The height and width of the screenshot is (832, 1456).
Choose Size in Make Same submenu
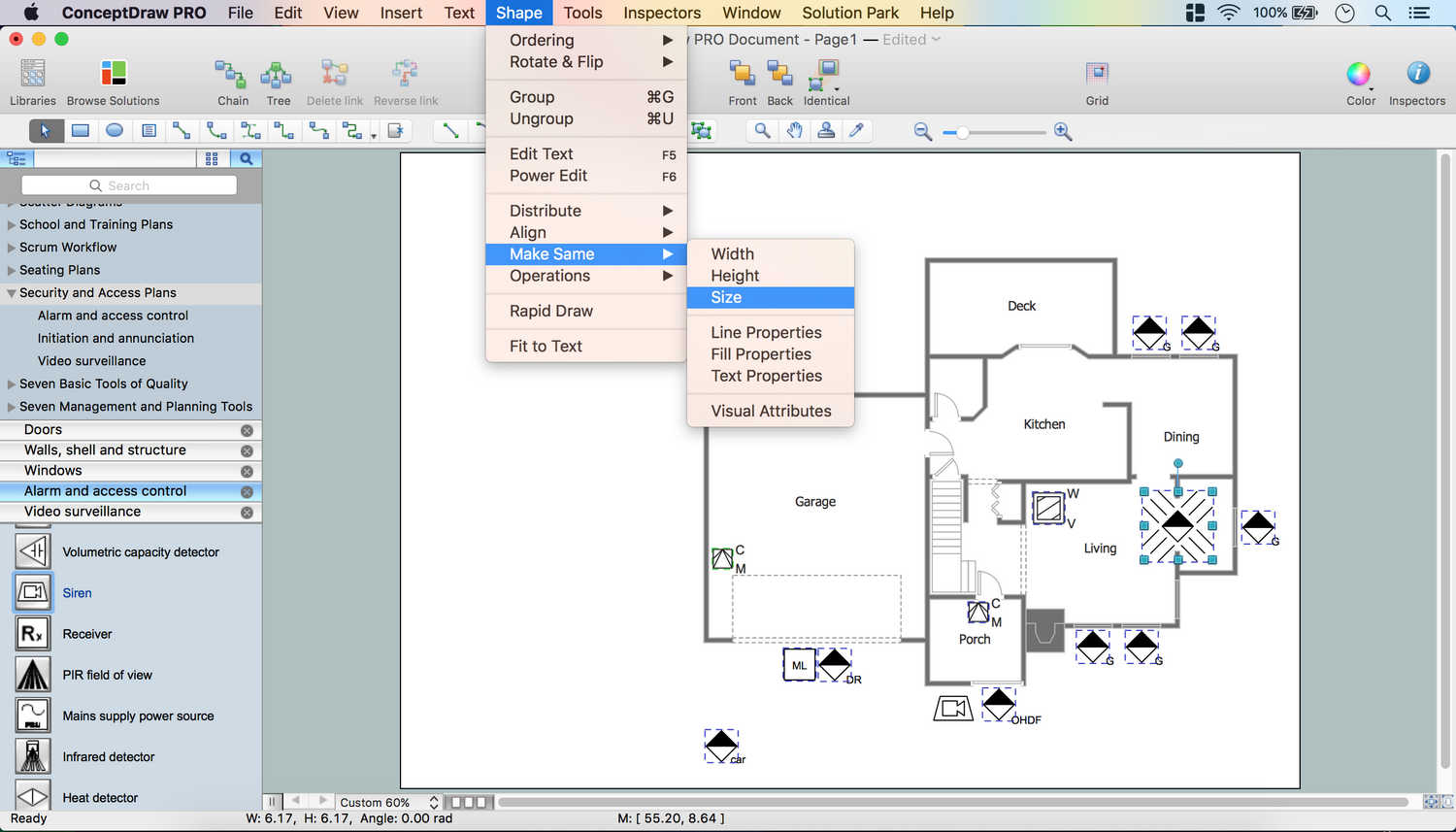[x=726, y=298]
